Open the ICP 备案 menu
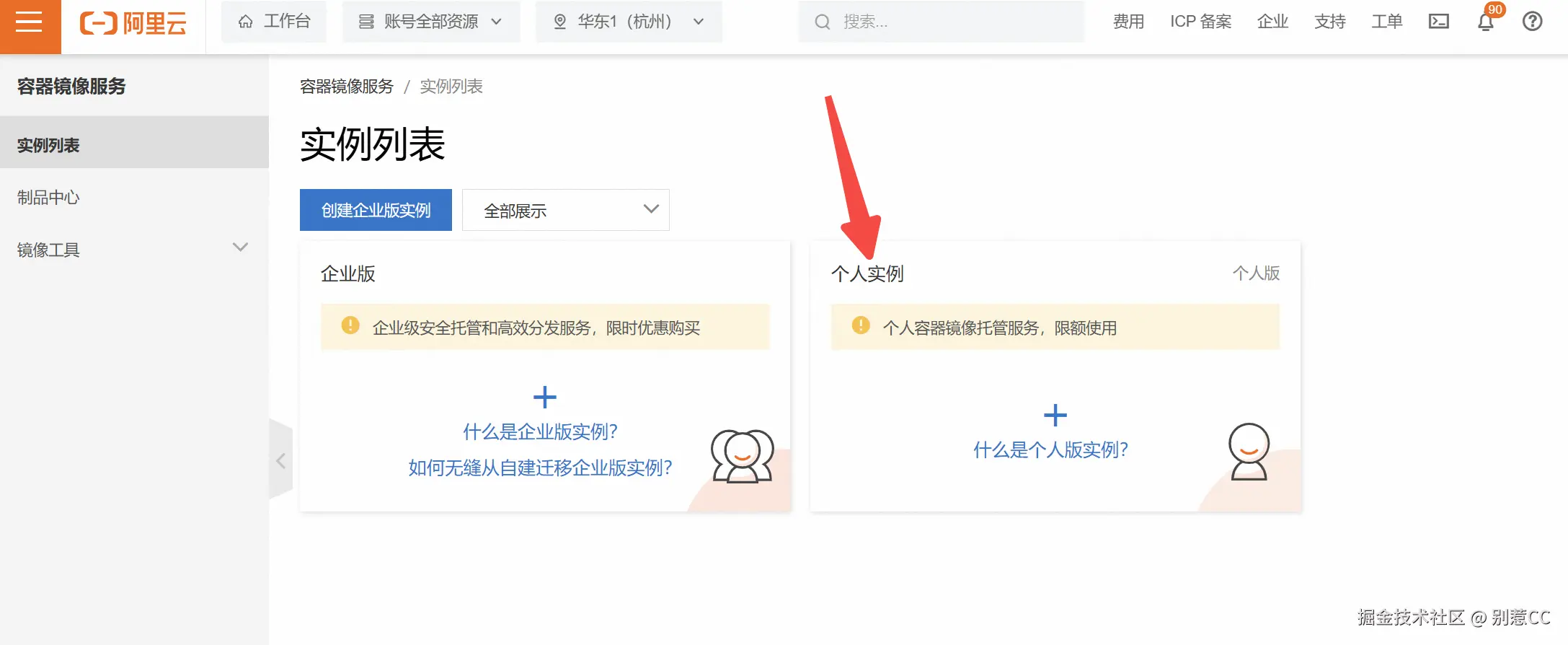Screen dimensions: 1568x645 pyautogui.click(x=1201, y=22)
